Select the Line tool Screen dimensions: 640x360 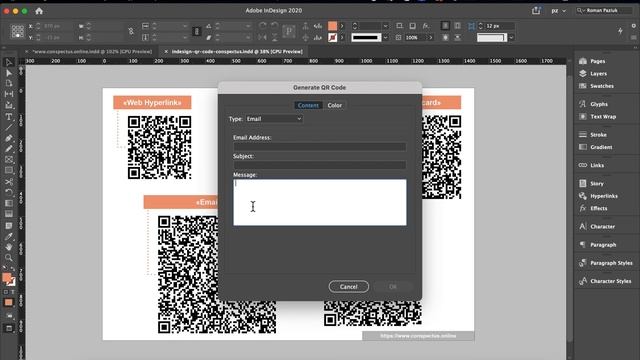coord(9,127)
